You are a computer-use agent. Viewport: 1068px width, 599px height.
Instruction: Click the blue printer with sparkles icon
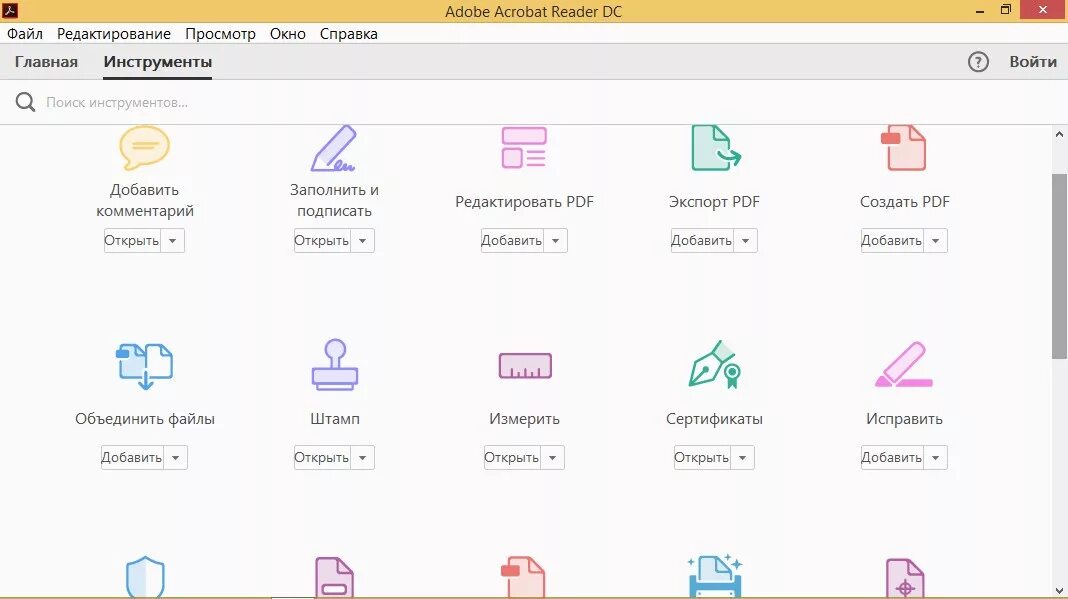click(714, 577)
